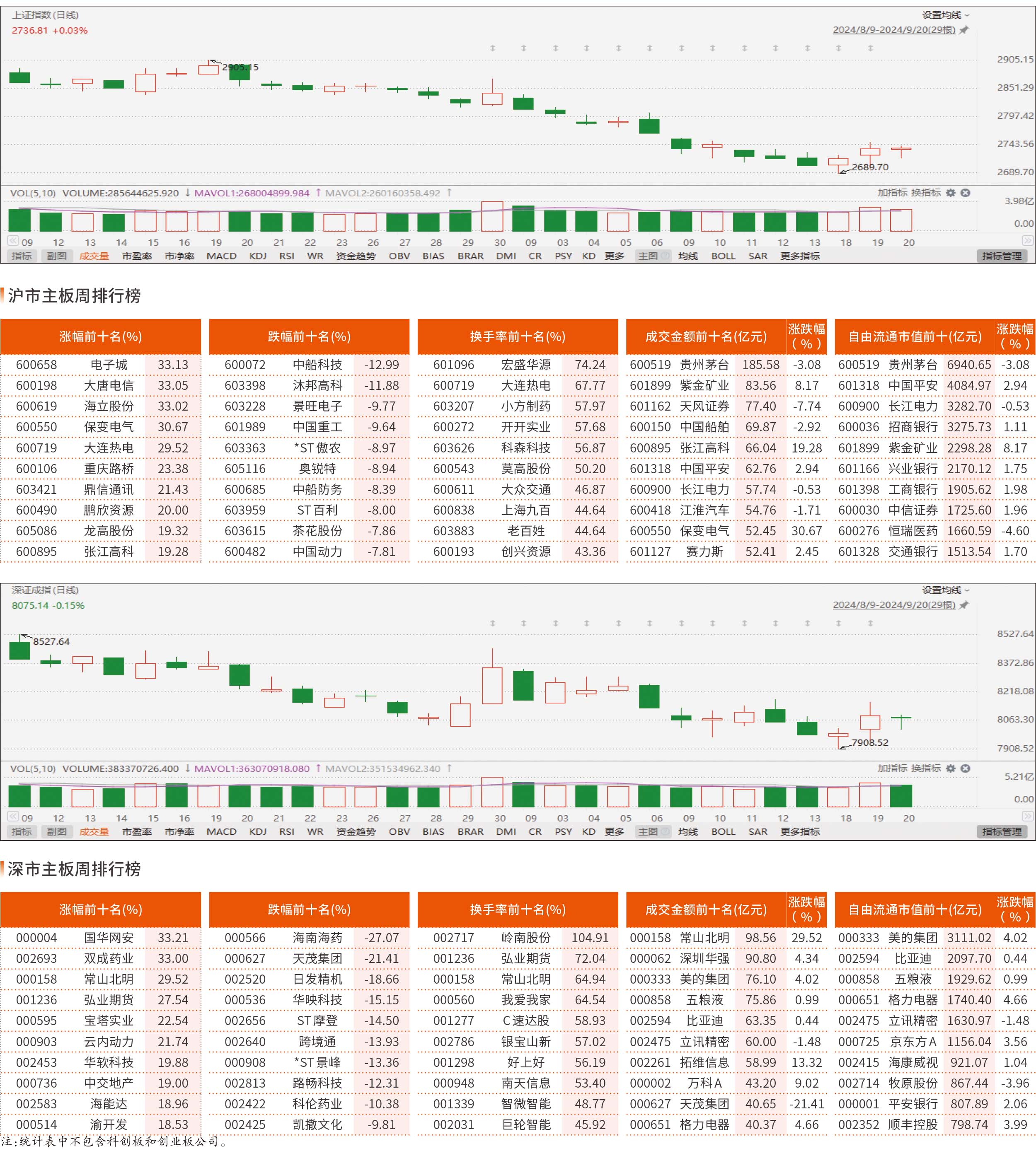Select the Aug 09 candlestick on Shenzhen chart
1036x1156 pixels.
coord(19,647)
